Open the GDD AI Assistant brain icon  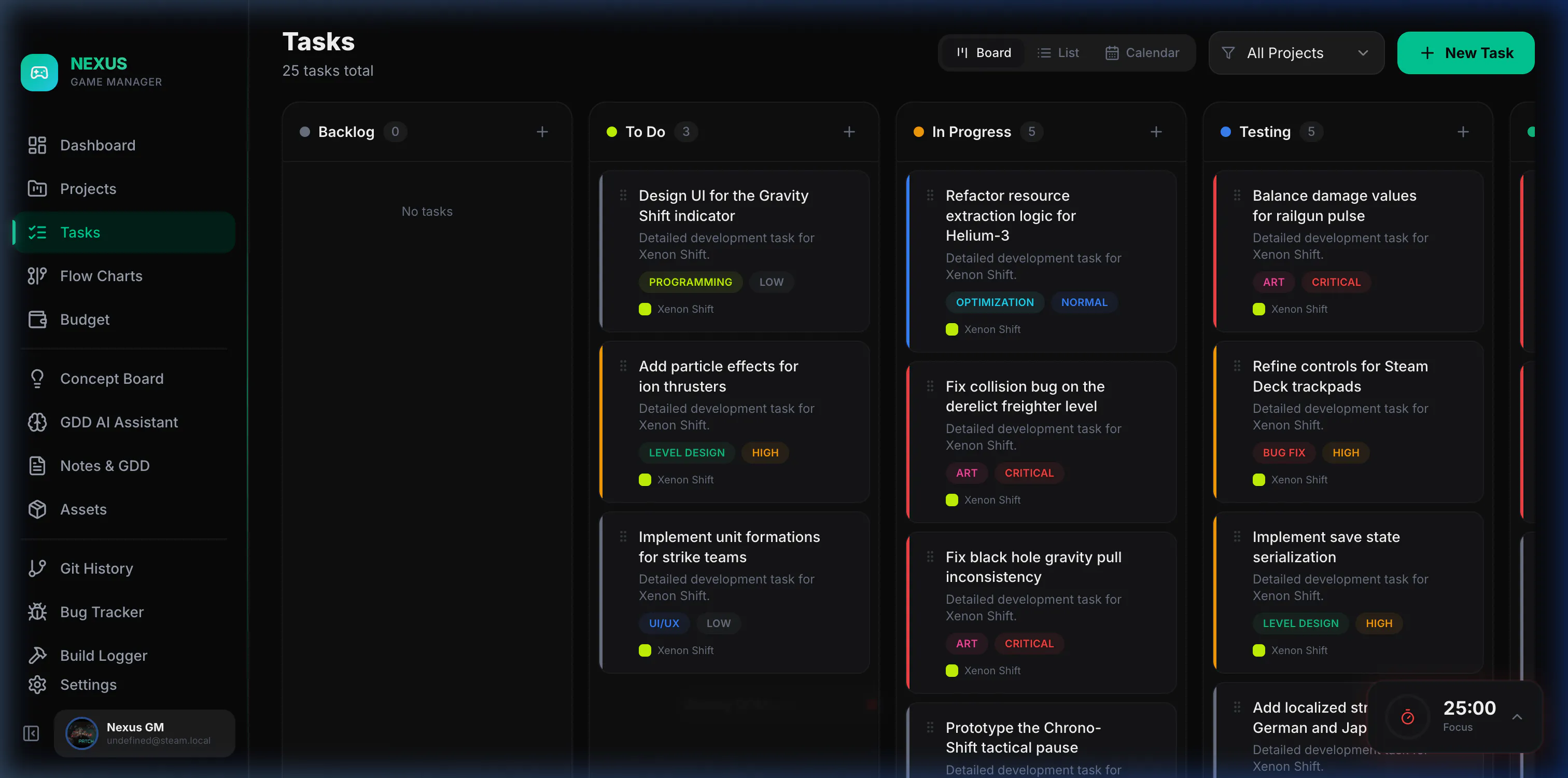click(x=37, y=422)
